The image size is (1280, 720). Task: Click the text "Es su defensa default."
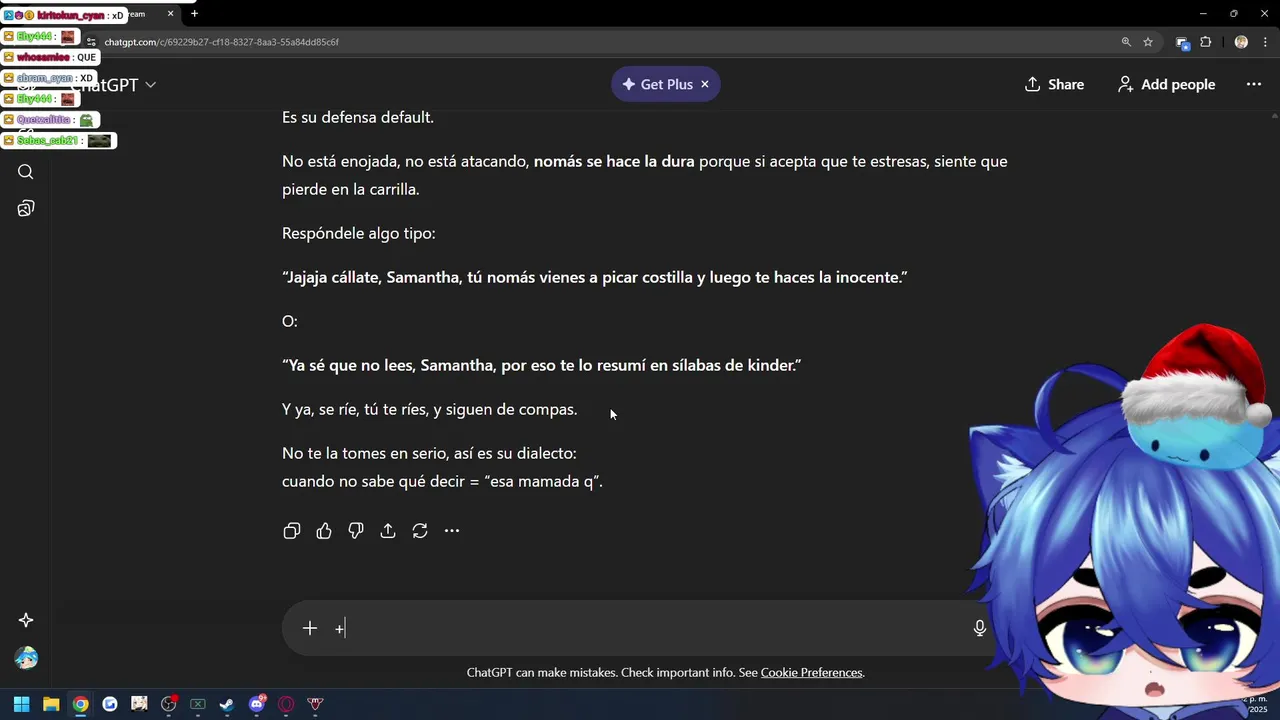pyautogui.click(x=358, y=117)
